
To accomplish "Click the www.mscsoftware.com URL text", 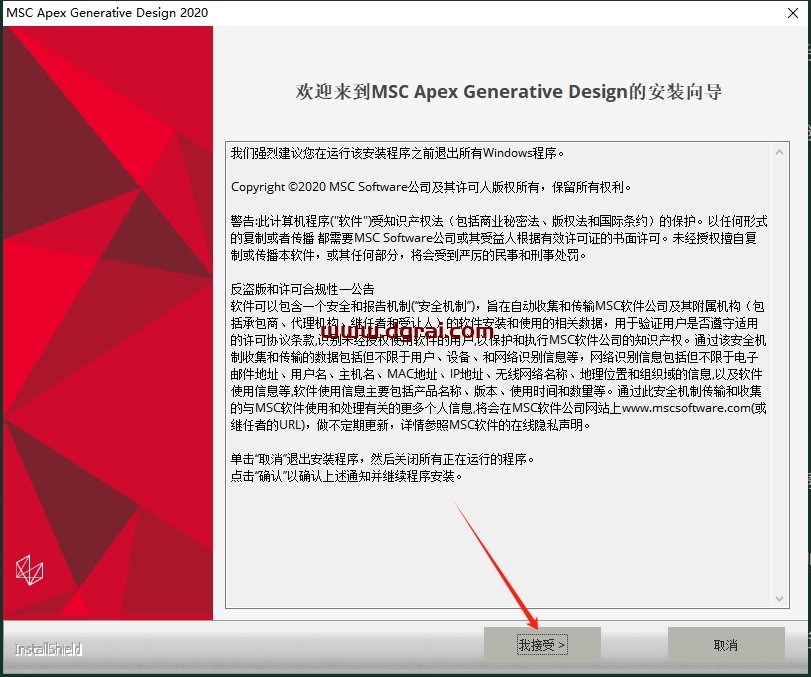I will pyautogui.click(x=686, y=408).
